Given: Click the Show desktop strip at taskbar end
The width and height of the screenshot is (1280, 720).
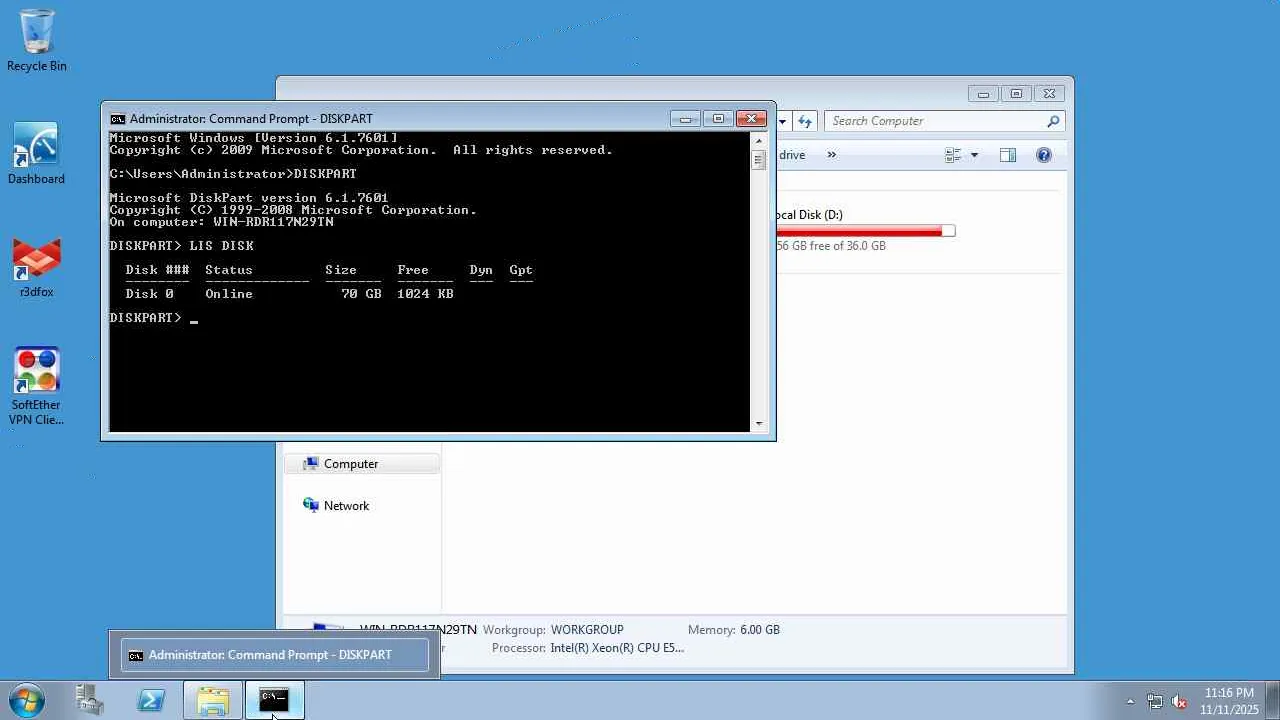Looking at the screenshot, I should pyautogui.click(x=1273, y=700).
